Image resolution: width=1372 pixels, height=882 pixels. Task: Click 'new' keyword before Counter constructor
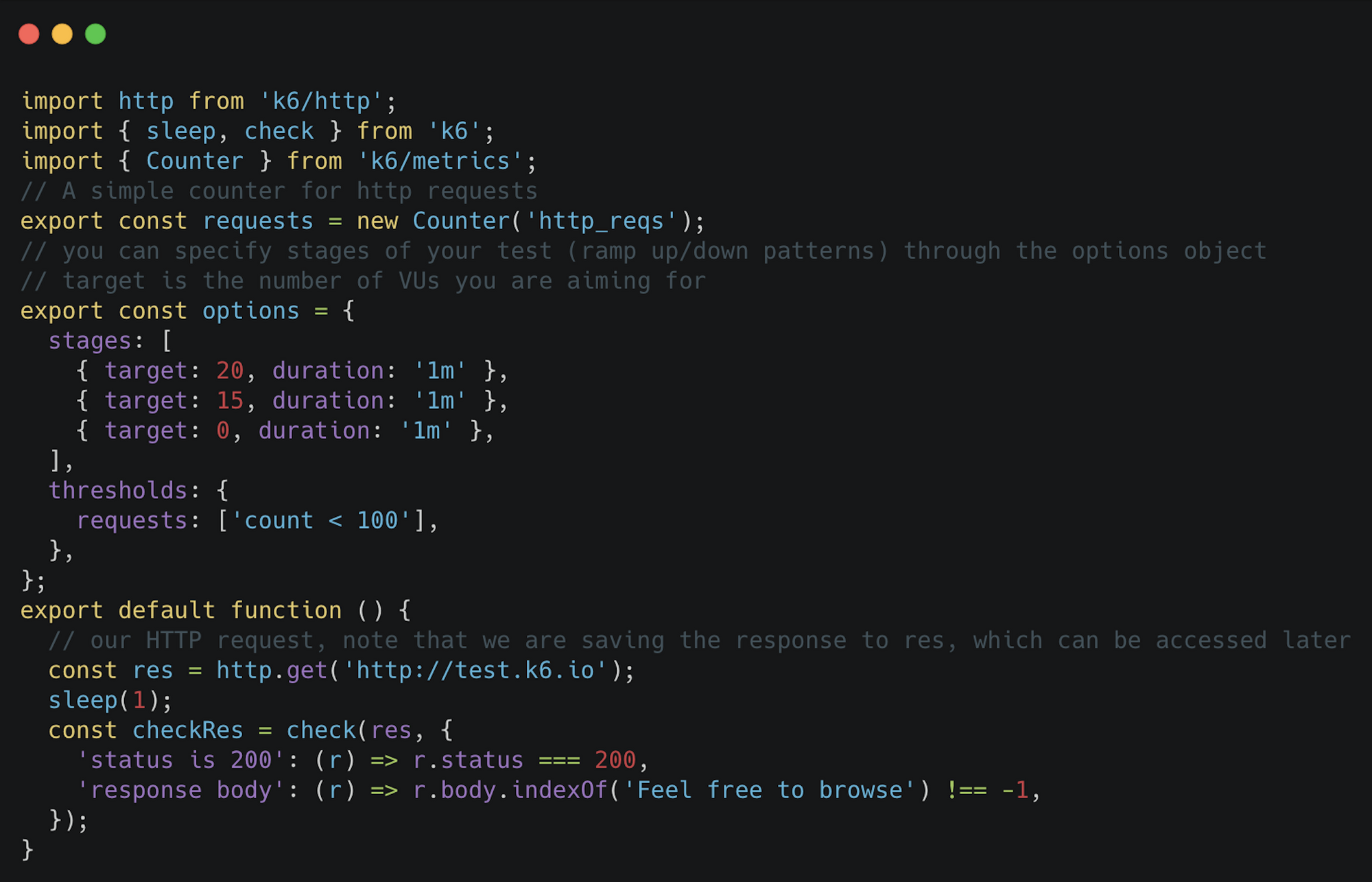pyautogui.click(x=377, y=222)
